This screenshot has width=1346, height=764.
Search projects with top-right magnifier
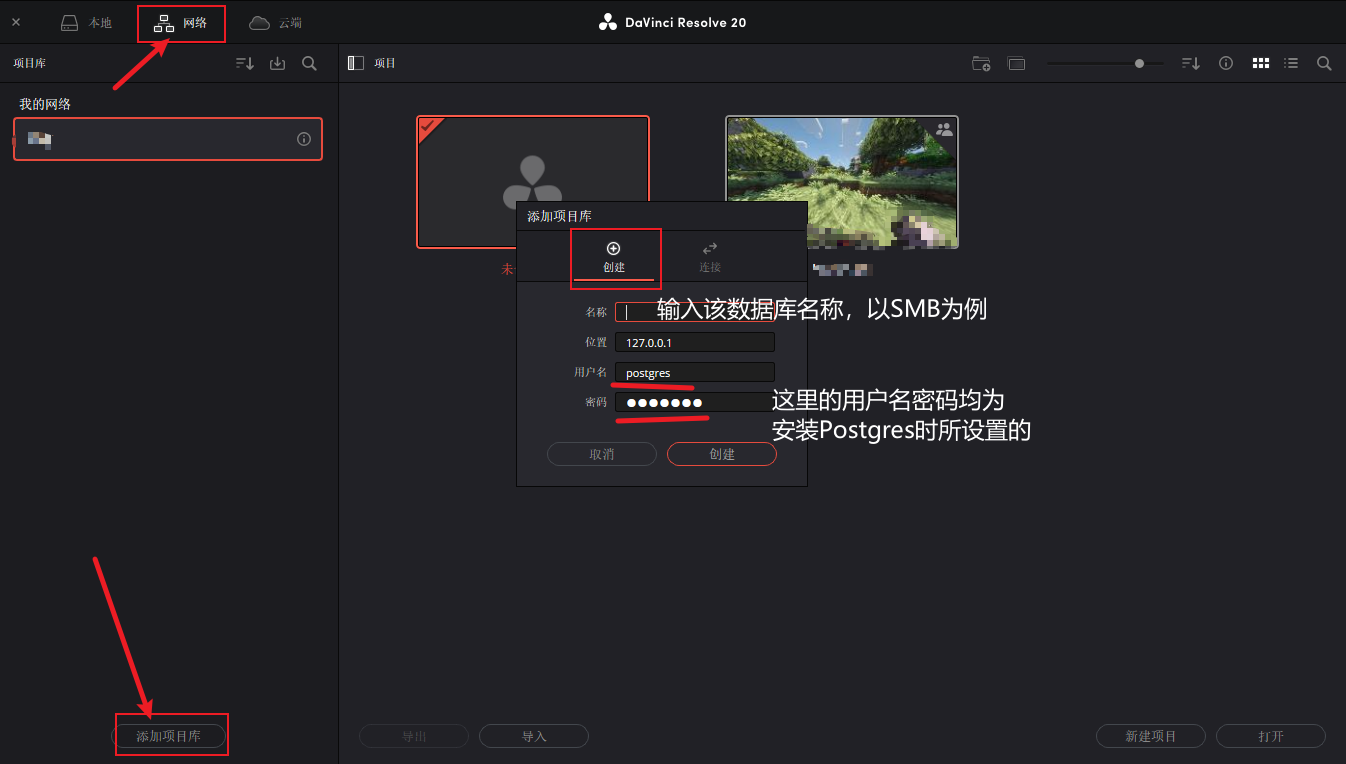pos(1324,63)
